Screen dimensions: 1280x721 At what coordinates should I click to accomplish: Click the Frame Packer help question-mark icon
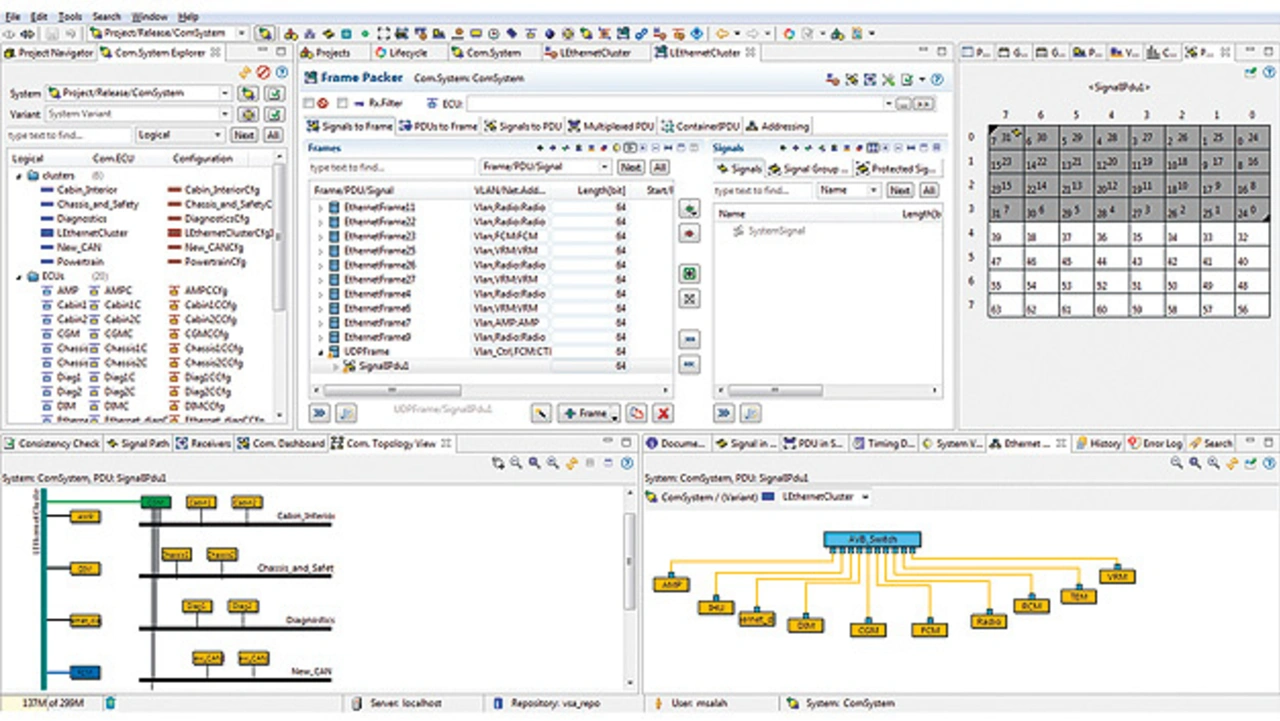(937, 79)
